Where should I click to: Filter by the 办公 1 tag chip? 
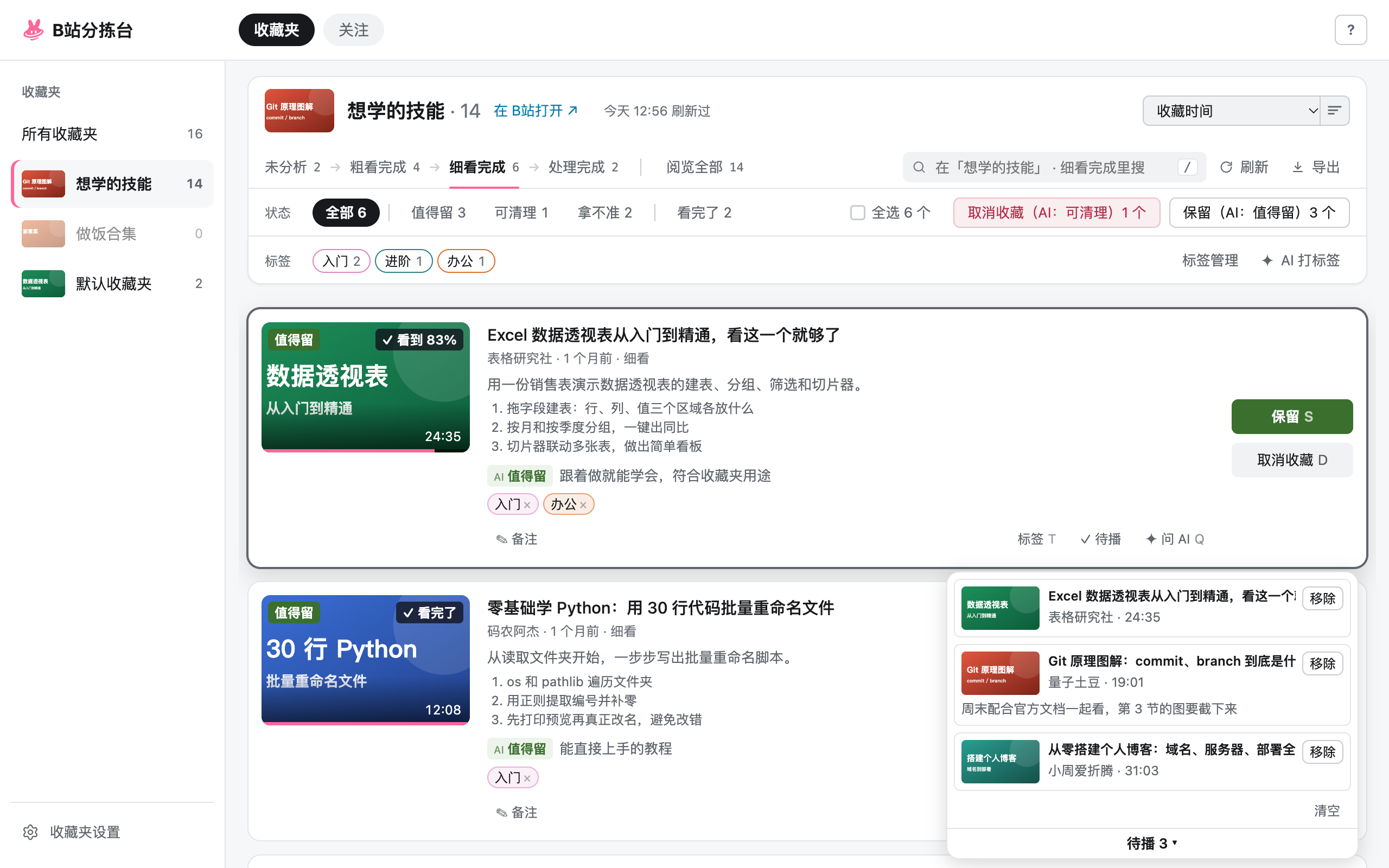[466, 261]
